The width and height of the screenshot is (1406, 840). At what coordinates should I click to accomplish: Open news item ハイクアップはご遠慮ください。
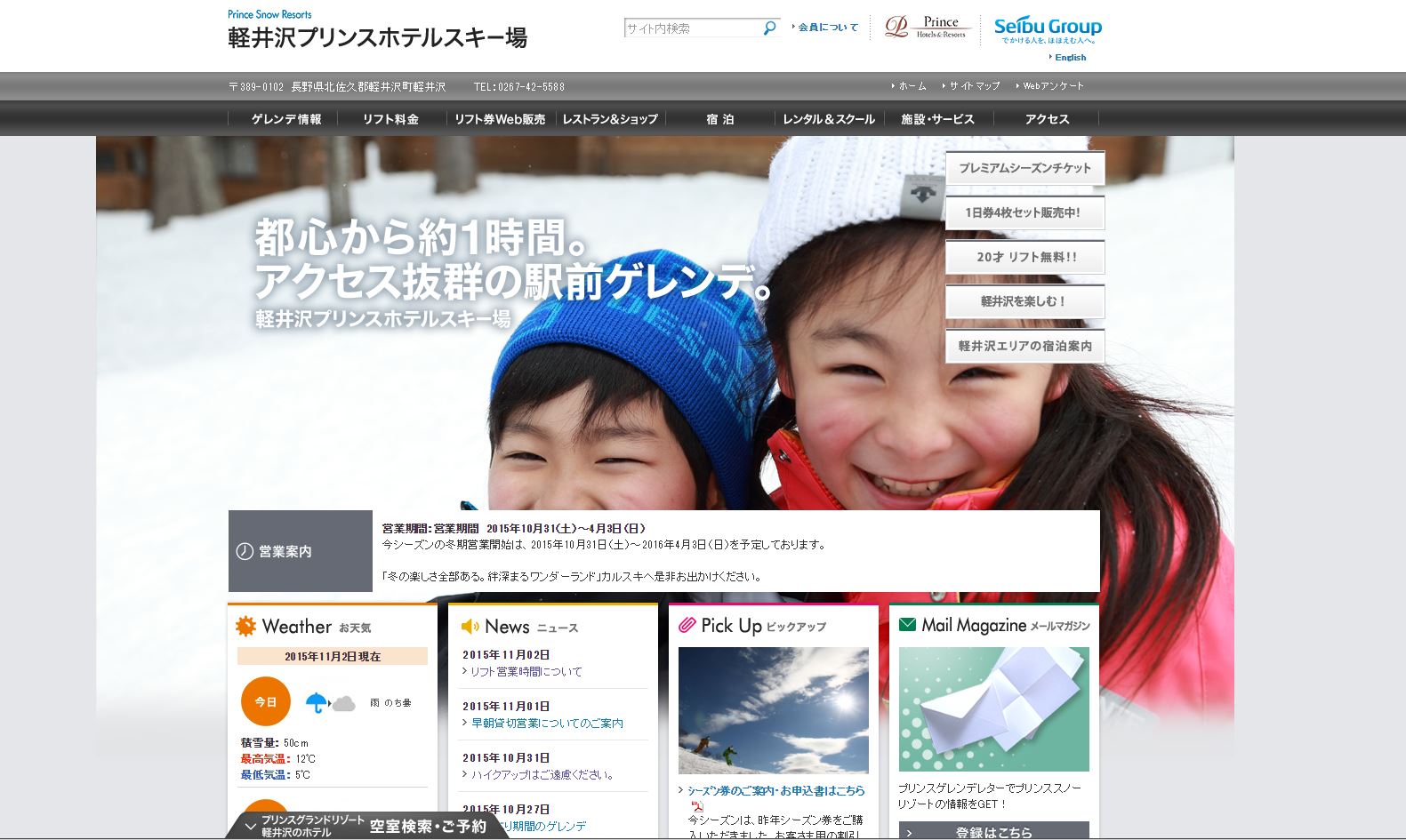tap(542, 775)
